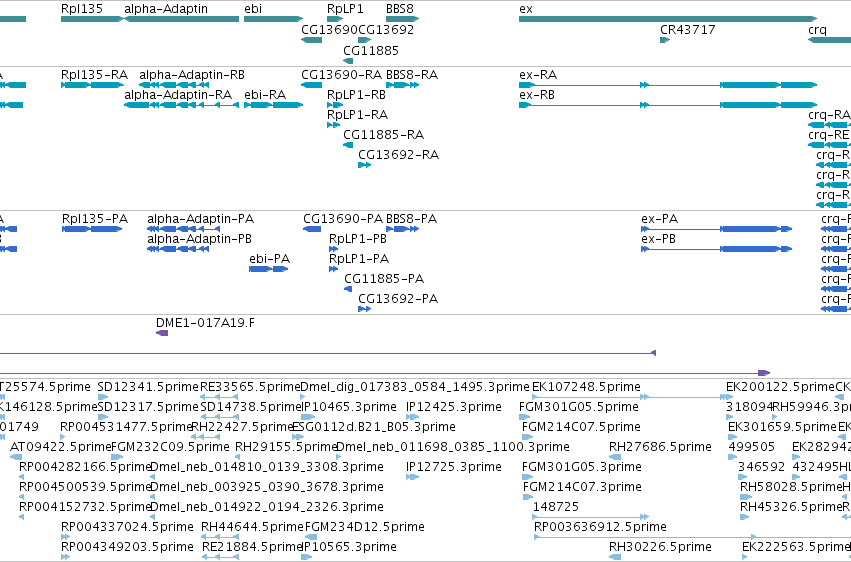
Task: Click the SD12341.5prime EST label
Action: (x=148, y=387)
